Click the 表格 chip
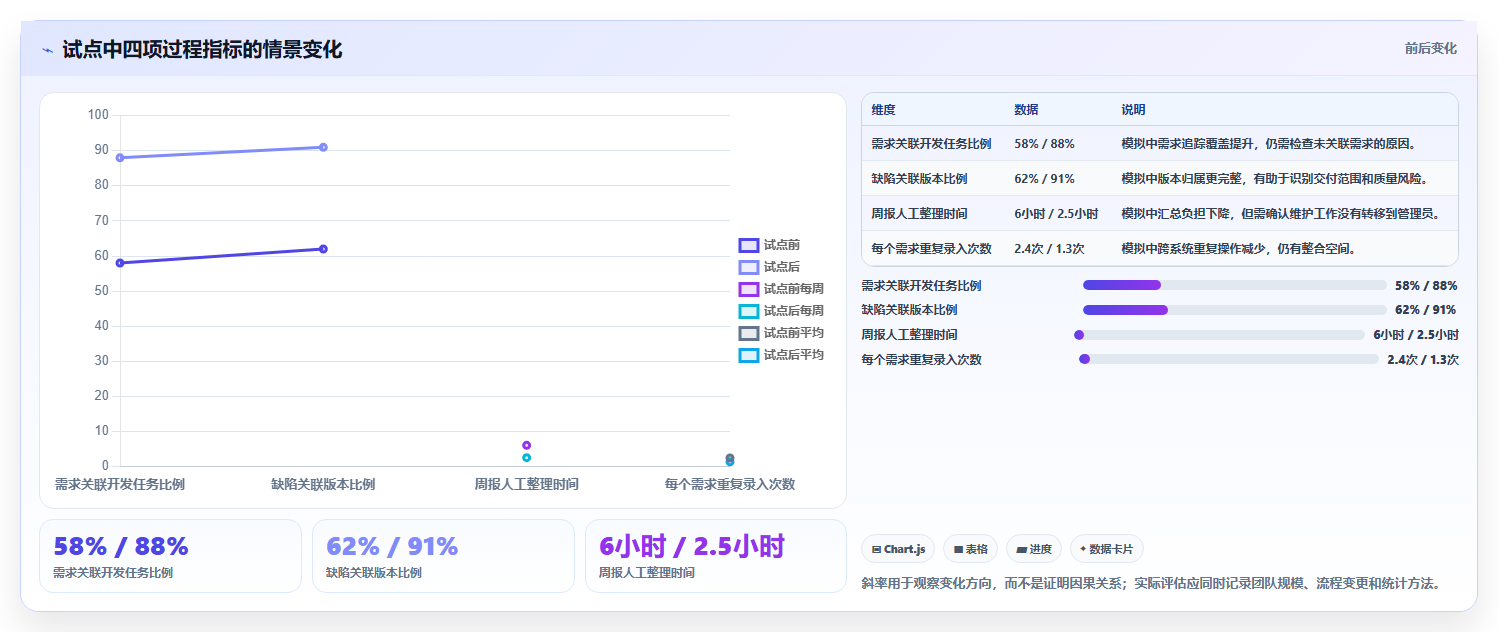Image resolution: width=1498 pixels, height=632 pixels. pos(970,549)
